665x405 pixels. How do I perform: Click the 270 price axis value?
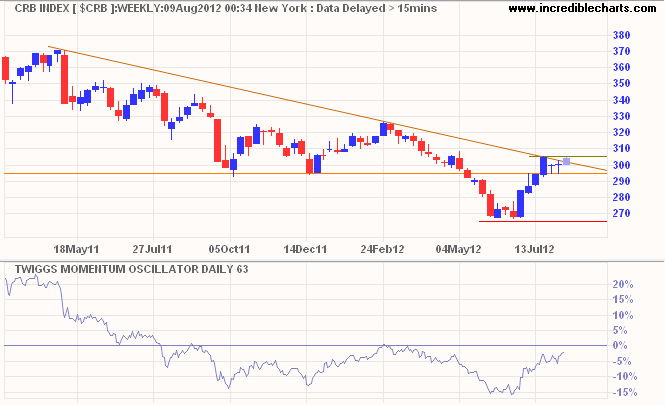click(x=621, y=213)
